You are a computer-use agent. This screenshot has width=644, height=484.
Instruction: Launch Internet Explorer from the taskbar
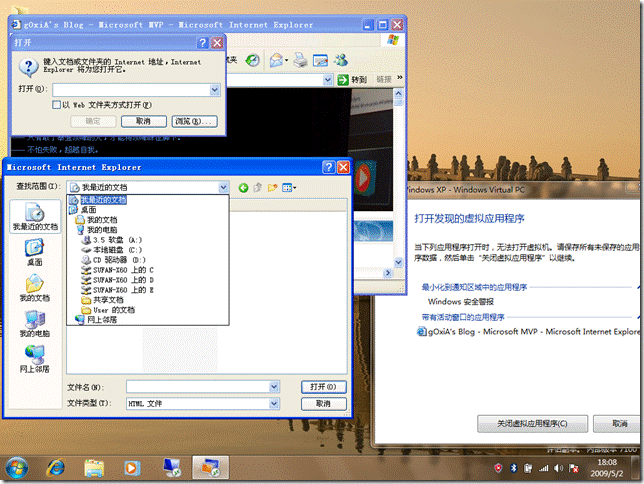click(x=55, y=468)
